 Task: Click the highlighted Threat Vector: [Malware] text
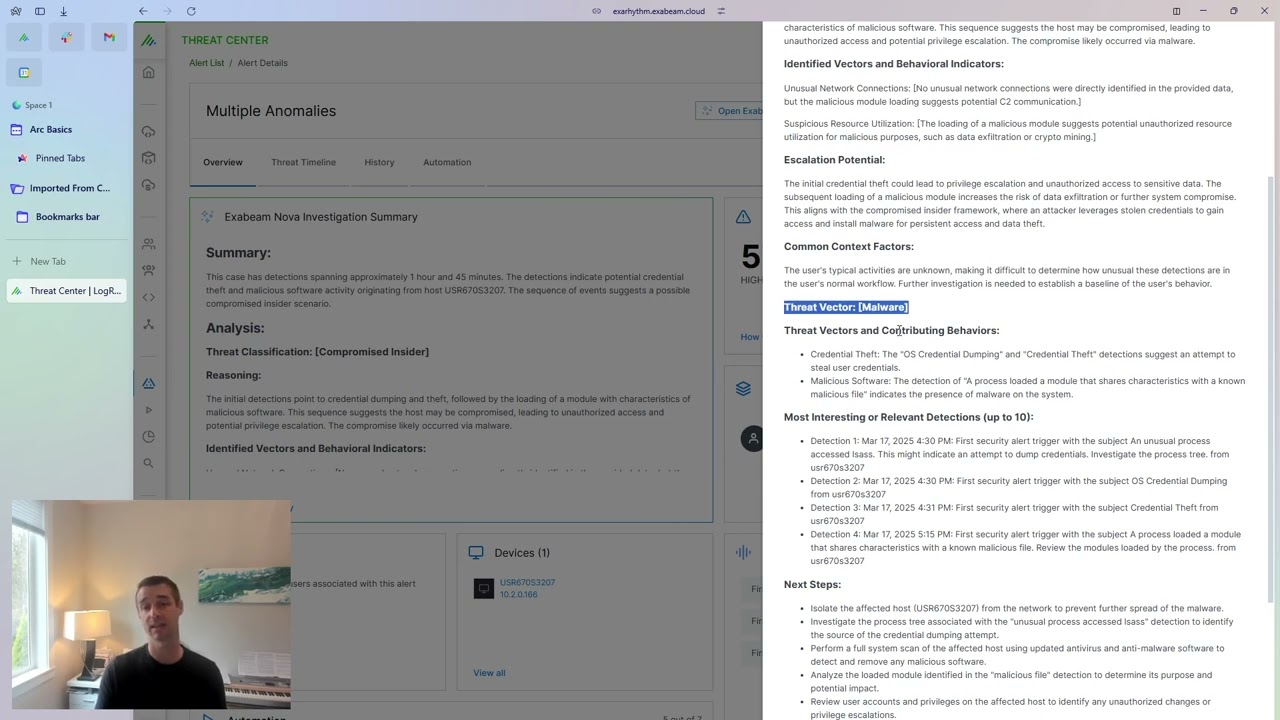tap(846, 307)
